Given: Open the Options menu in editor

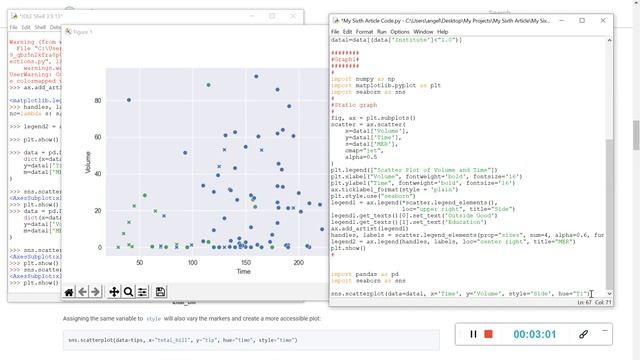Looking at the screenshot, I should [400, 31].
